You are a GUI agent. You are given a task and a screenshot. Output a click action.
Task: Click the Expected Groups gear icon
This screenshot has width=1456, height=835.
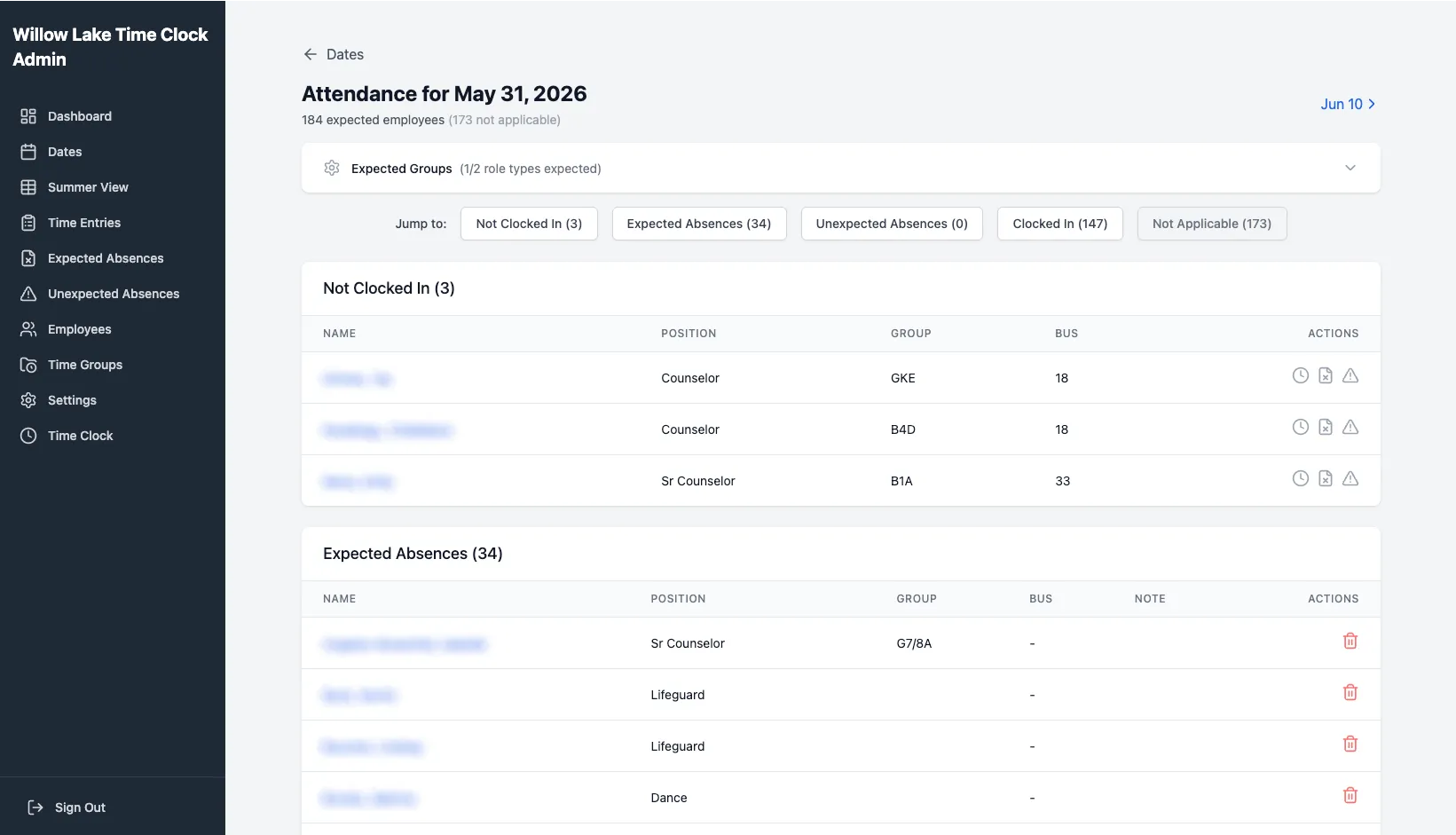click(332, 168)
